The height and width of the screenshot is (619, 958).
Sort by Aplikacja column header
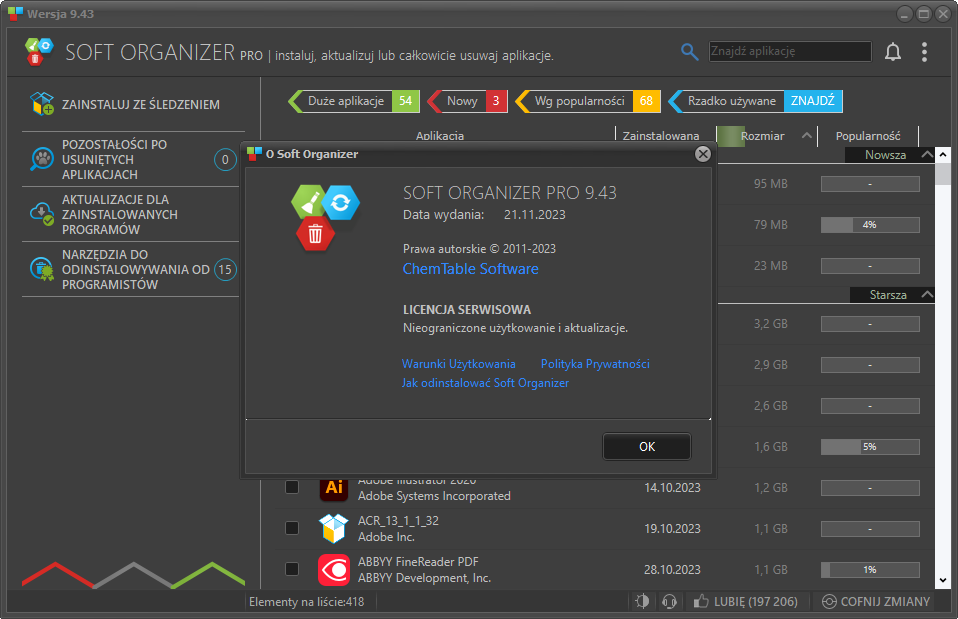tap(440, 136)
